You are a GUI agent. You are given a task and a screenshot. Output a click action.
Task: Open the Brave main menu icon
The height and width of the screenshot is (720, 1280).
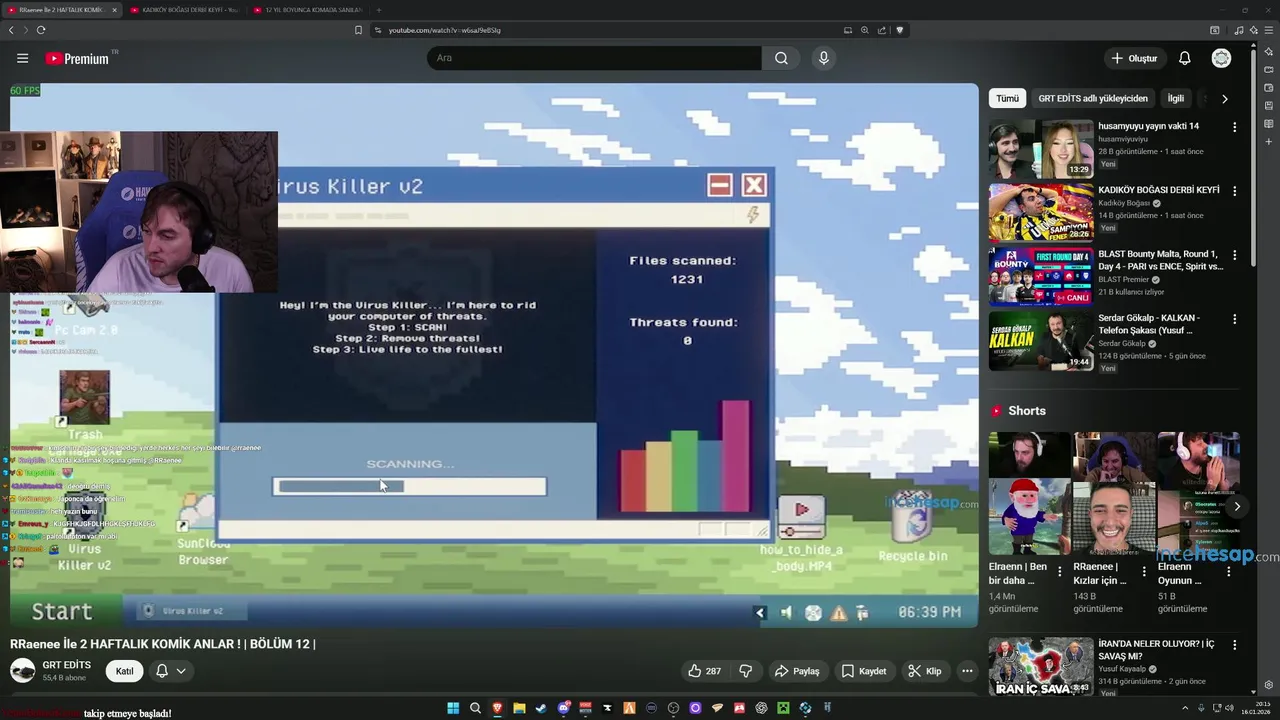(1268, 30)
